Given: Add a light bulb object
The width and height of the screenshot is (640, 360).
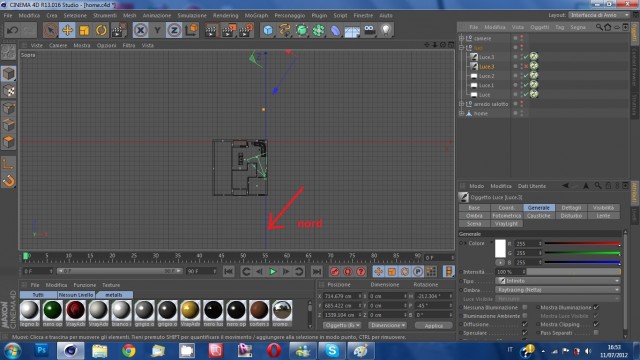Looking at the screenshot, I should (x=386, y=30).
